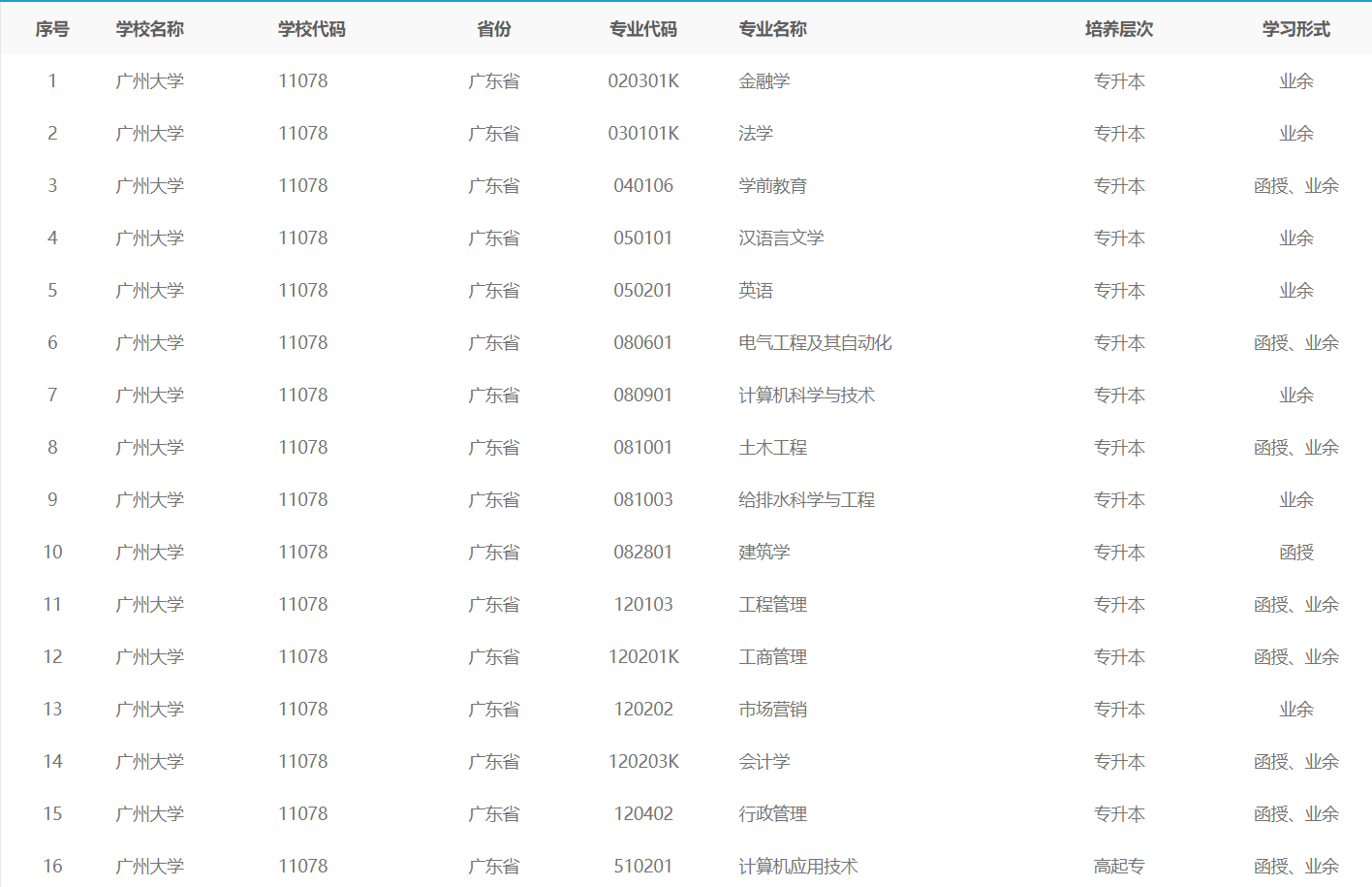Click 业余 in the 英语 row
Viewport: 1372px width, 887px height.
[1296, 291]
